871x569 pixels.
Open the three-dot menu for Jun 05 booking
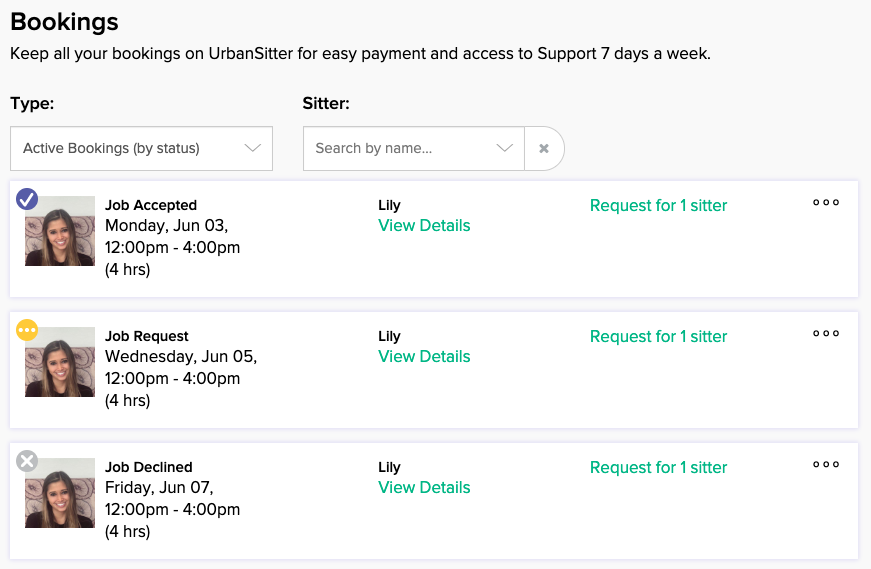(826, 333)
